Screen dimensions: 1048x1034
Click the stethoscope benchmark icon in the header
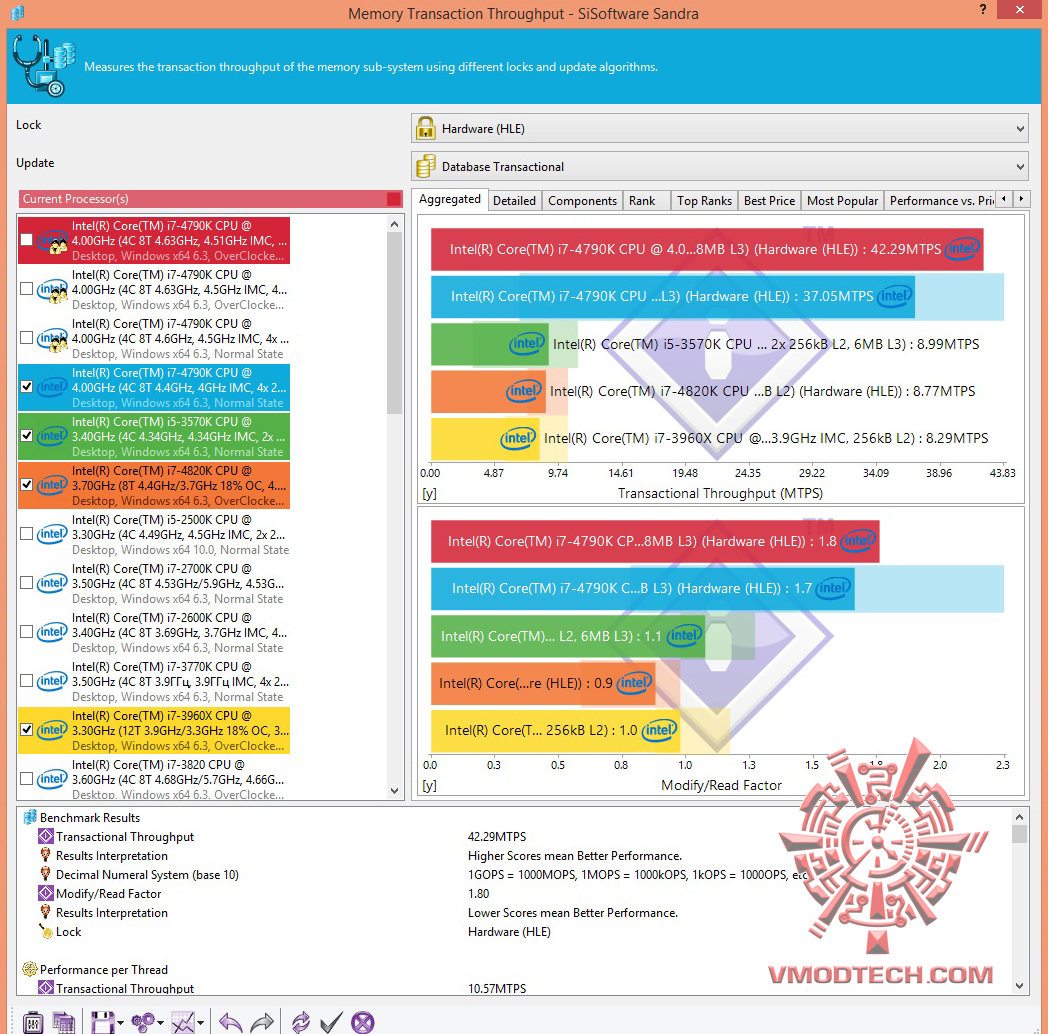pyautogui.click(x=44, y=66)
